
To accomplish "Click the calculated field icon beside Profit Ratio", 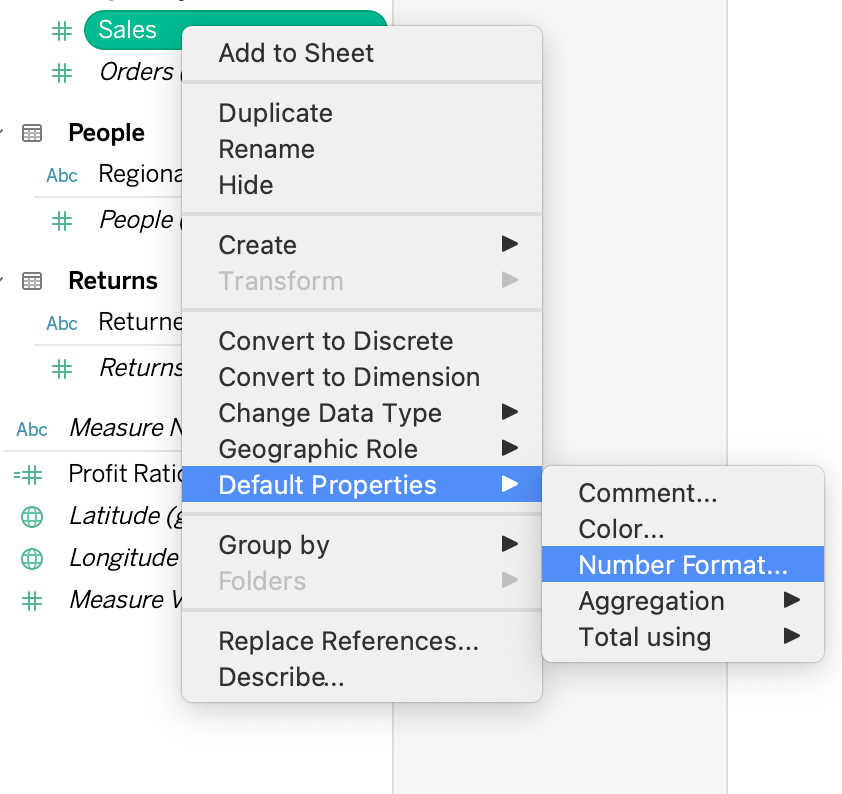I will tap(28, 474).
